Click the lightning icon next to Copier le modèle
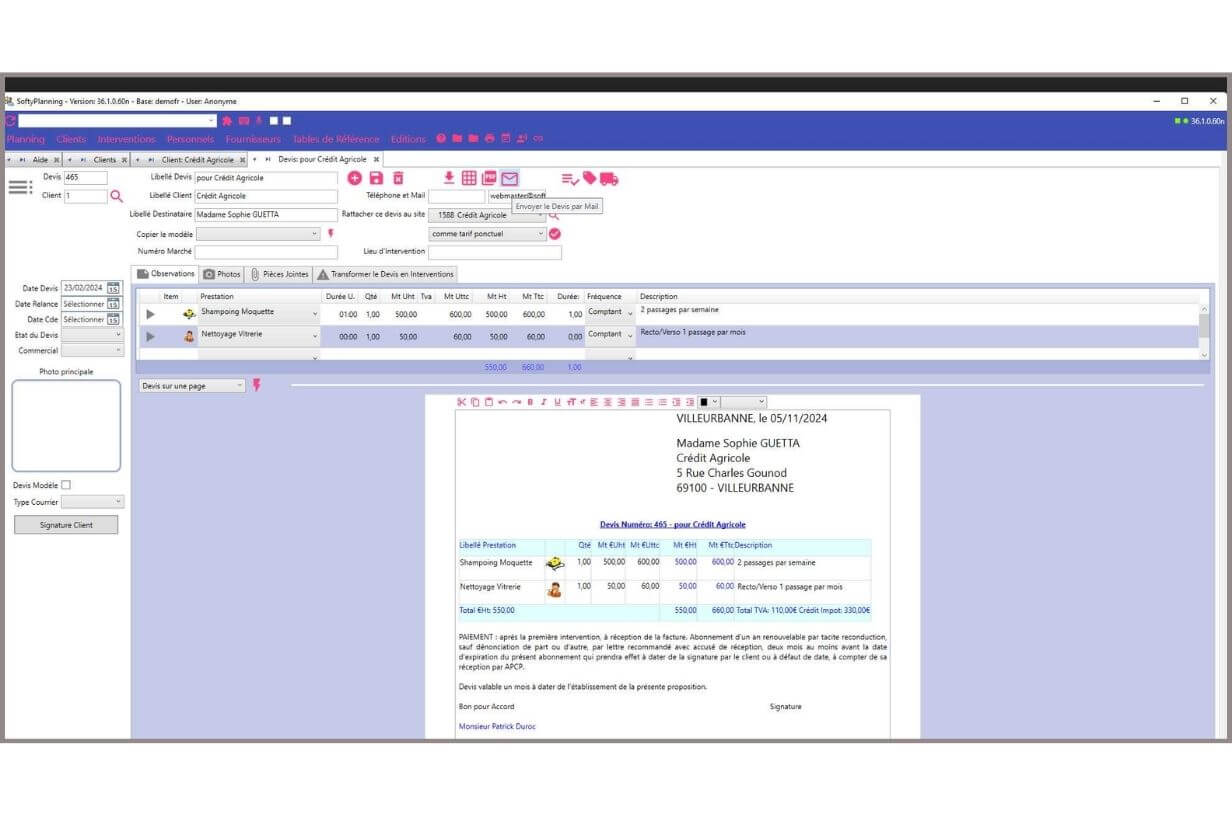Viewport: 1232px width, 816px height. click(331, 233)
